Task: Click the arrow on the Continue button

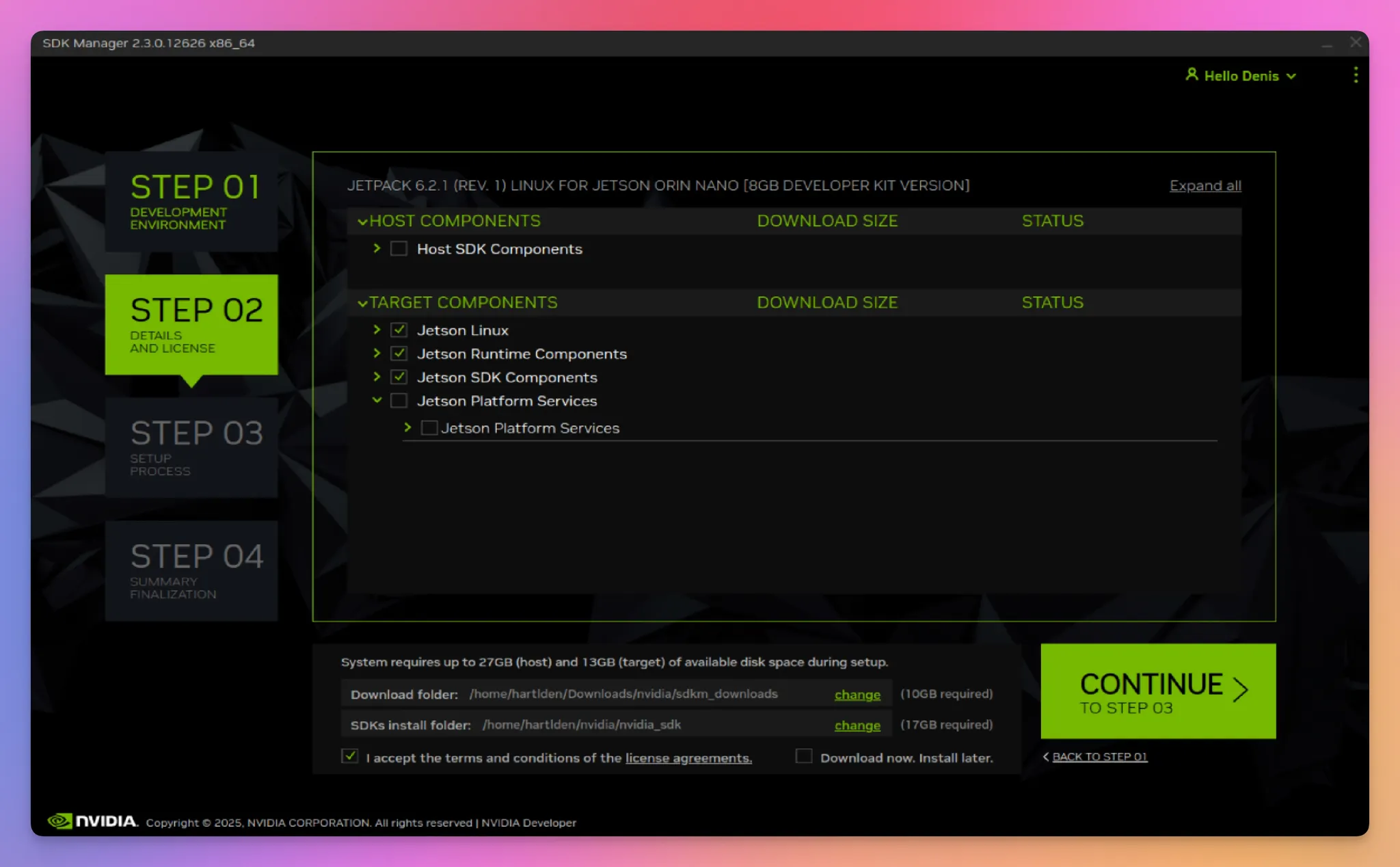Action: (x=1240, y=689)
